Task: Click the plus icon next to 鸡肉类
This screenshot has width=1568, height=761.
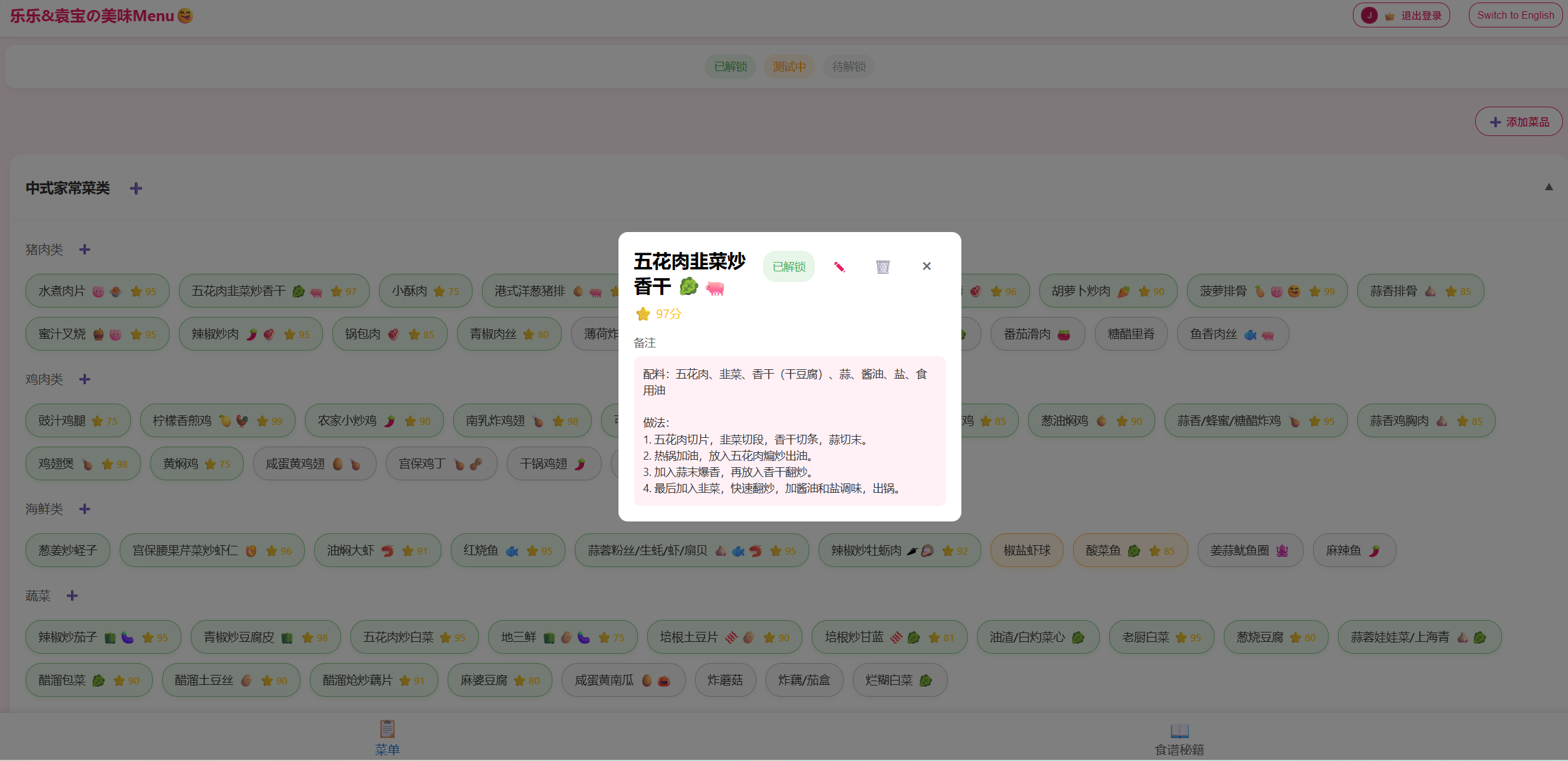Action: 85,379
